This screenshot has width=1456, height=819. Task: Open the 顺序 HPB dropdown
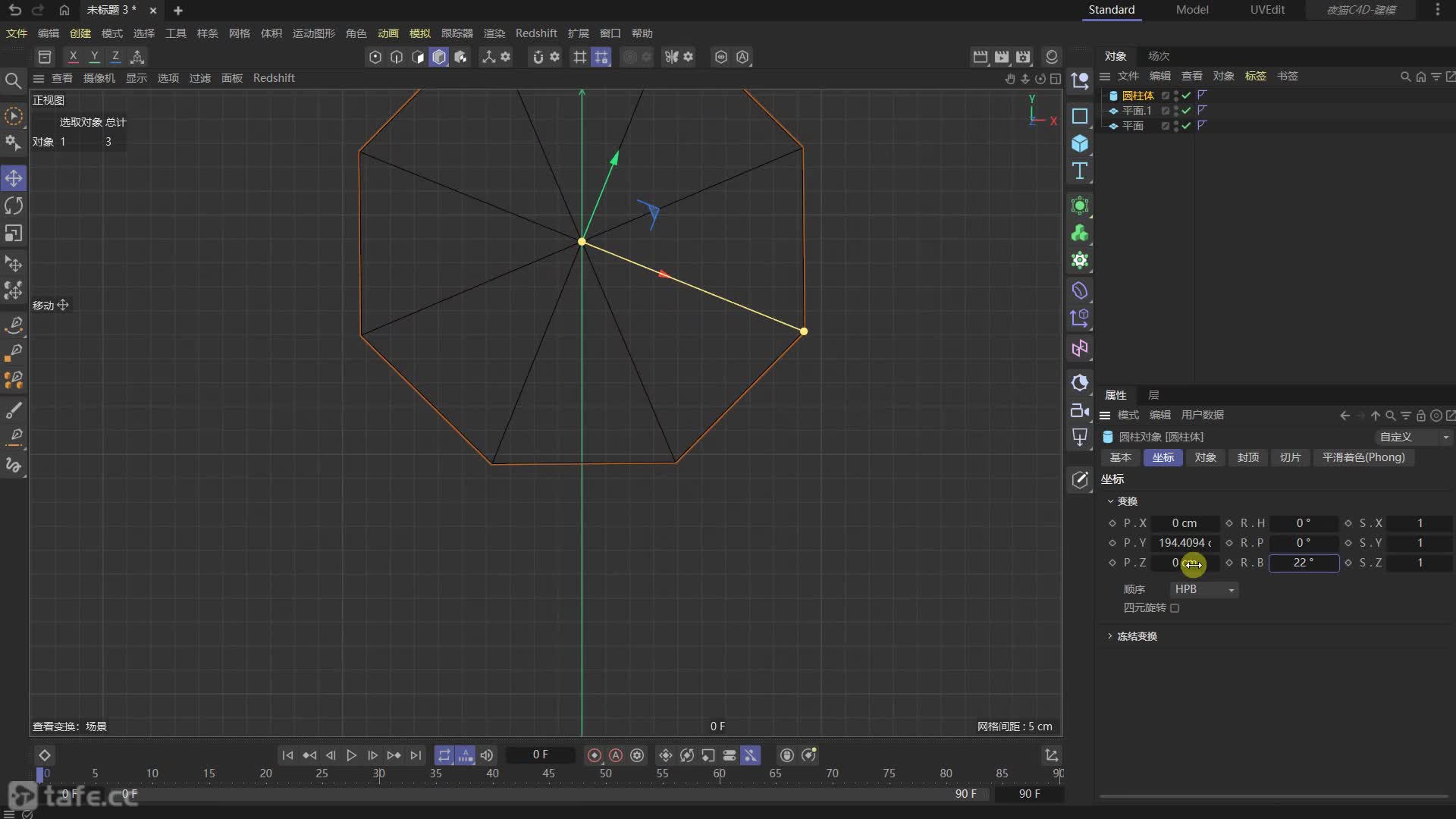[x=1204, y=589]
